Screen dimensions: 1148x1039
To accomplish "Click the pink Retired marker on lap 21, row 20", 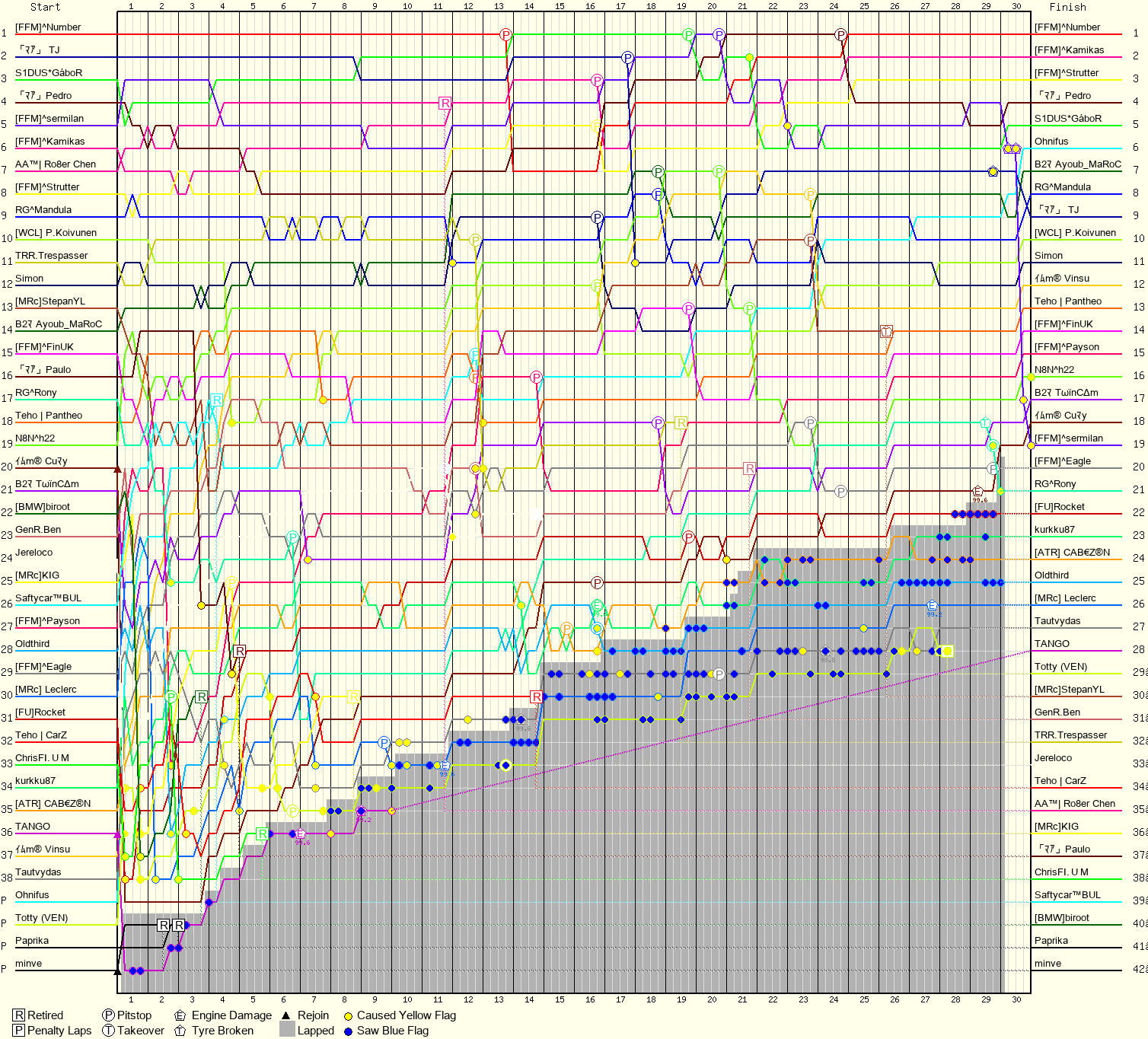I will pyautogui.click(x=749, y=468).
